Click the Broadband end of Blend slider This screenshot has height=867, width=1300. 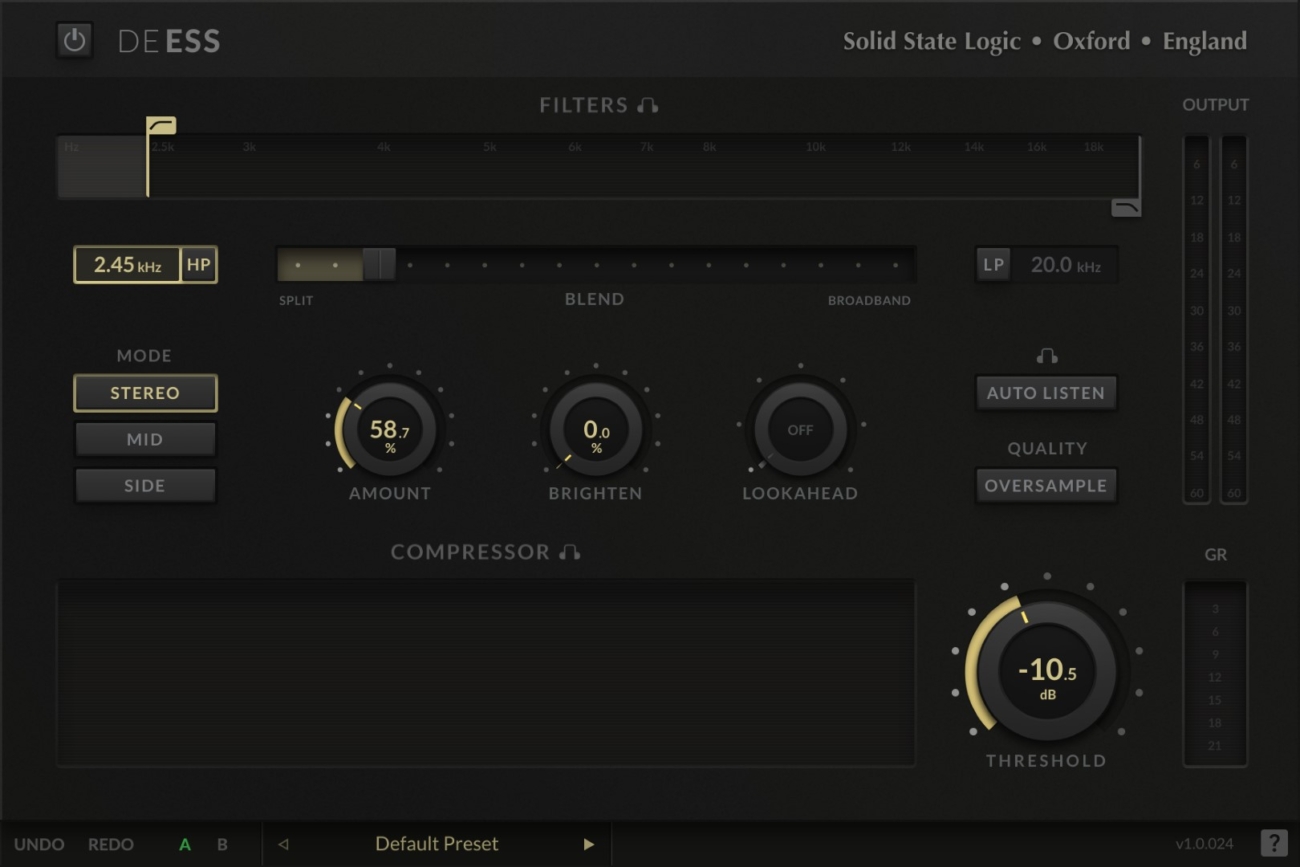coord(869,300)
